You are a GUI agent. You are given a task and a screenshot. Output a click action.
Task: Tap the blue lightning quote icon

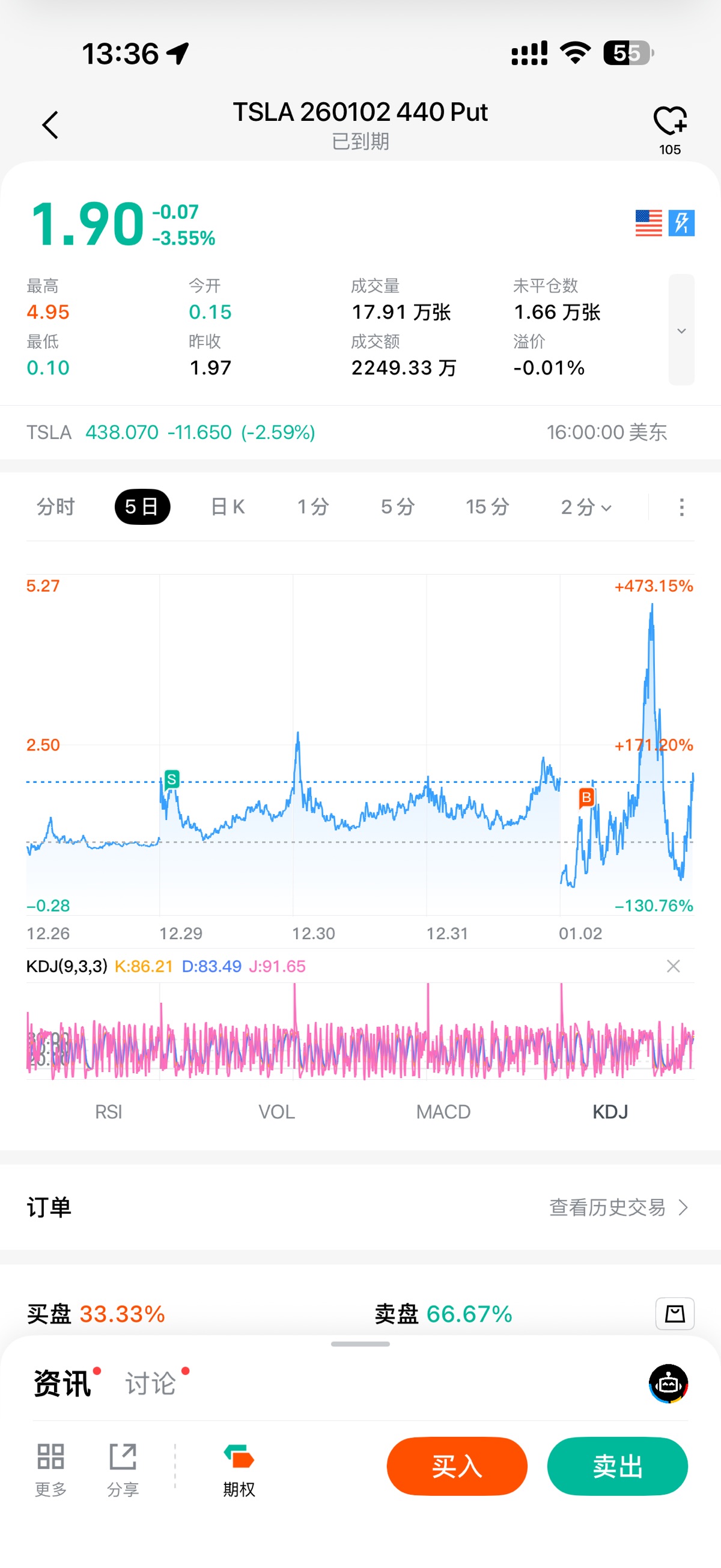point(681,223)
